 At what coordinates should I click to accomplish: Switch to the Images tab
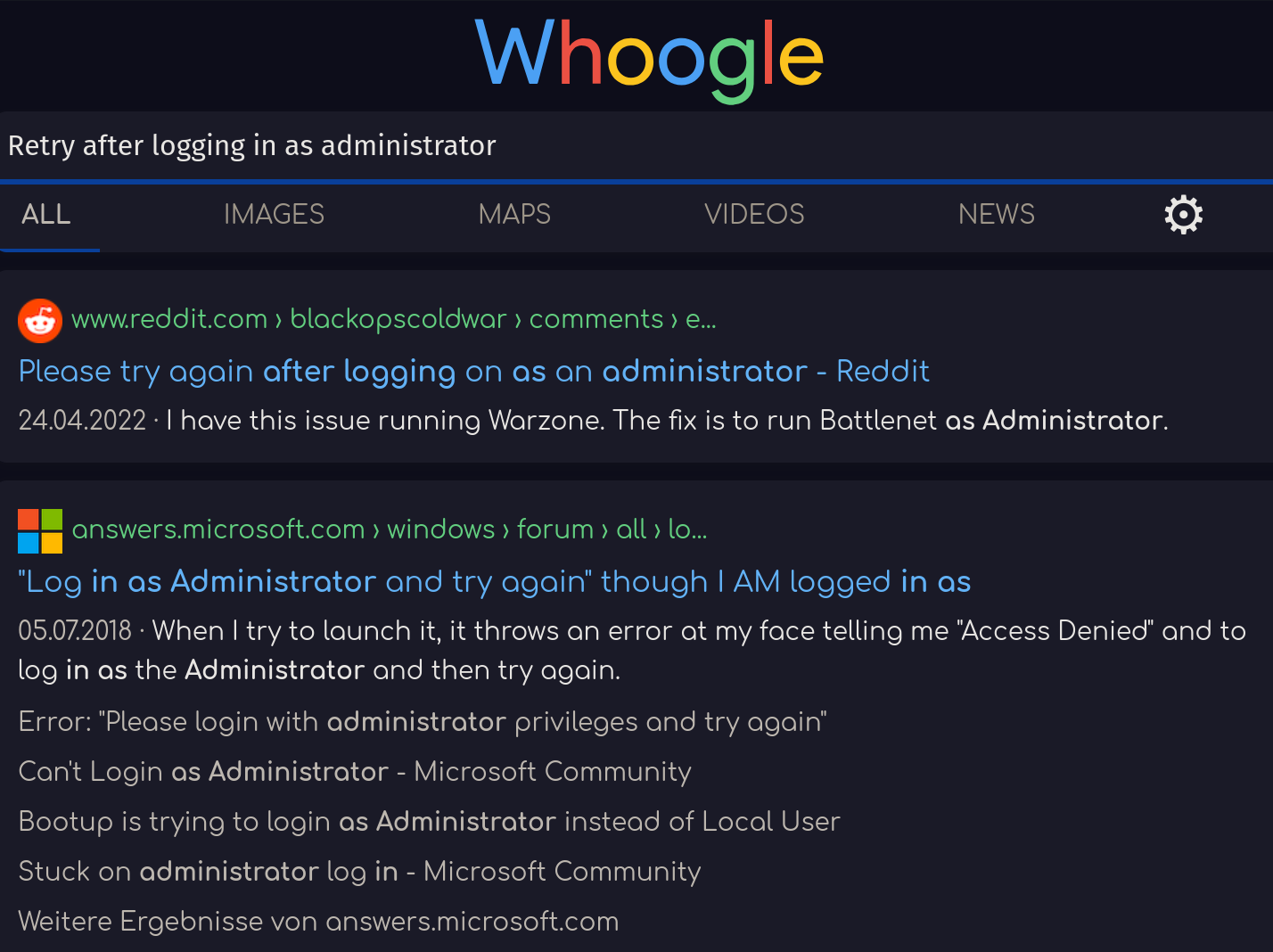tap(274, 215)
